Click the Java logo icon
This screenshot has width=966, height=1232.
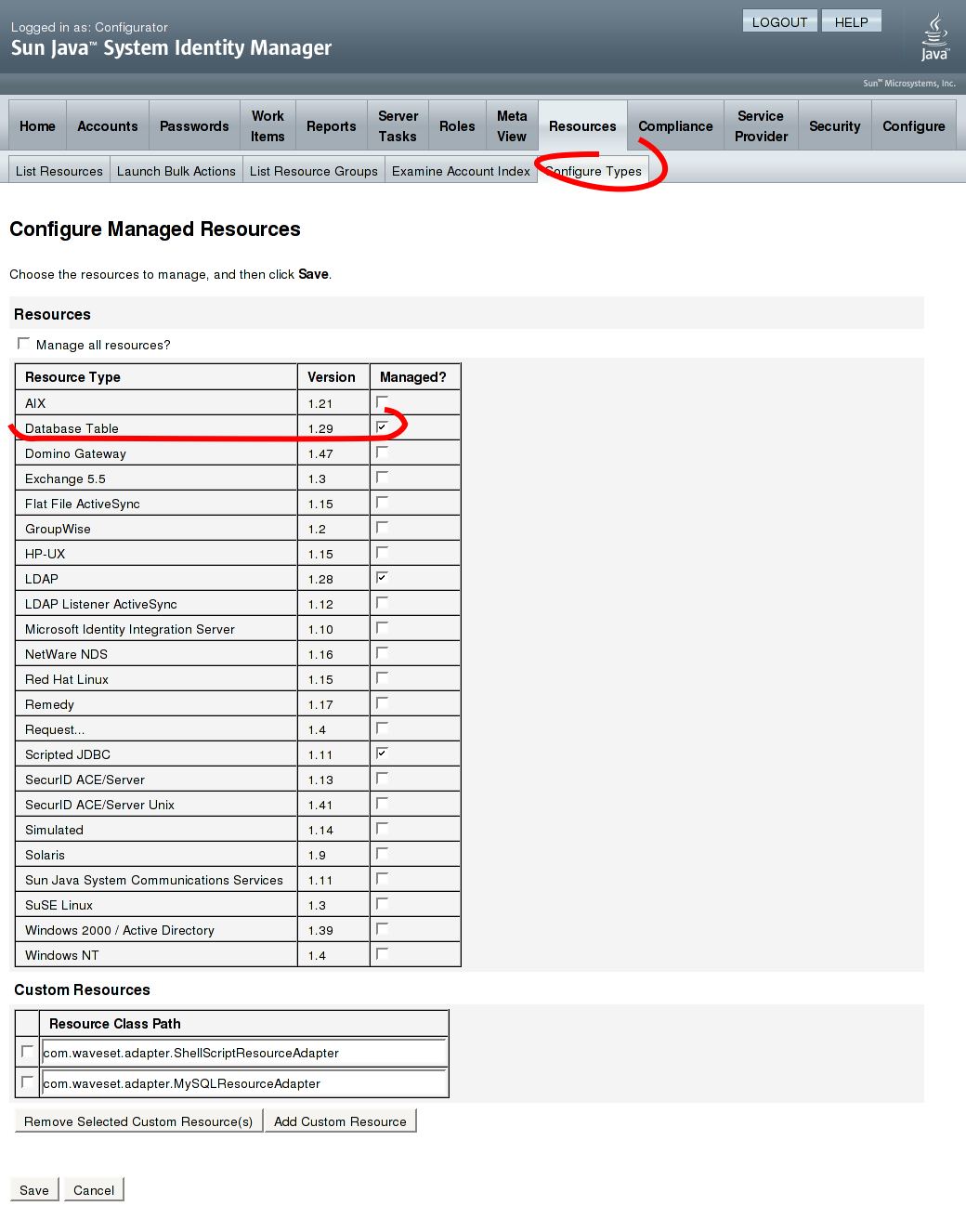[934, 37]
